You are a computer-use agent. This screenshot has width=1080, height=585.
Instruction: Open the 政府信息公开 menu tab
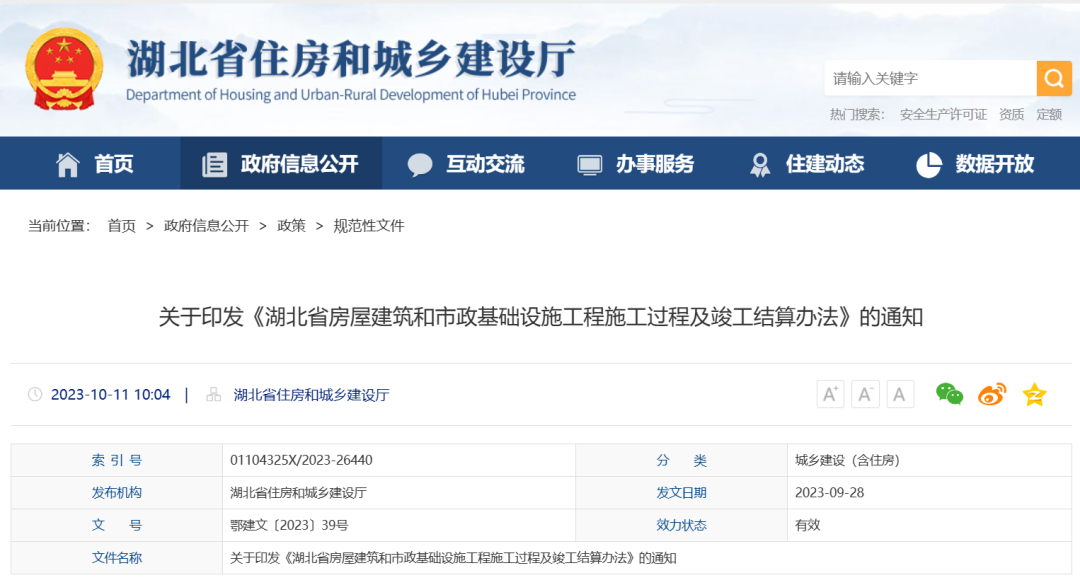pos(281,163)
